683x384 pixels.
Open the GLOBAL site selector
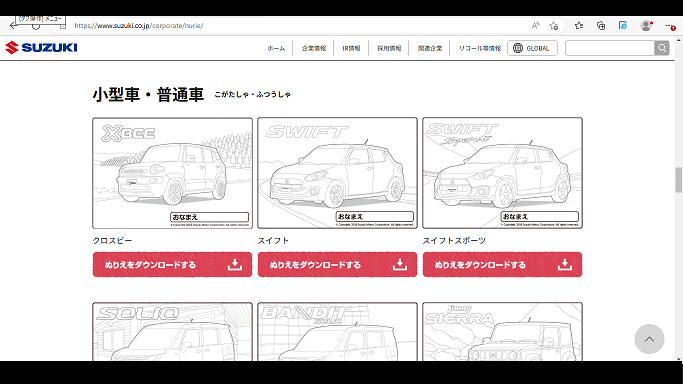click(532, 48)
